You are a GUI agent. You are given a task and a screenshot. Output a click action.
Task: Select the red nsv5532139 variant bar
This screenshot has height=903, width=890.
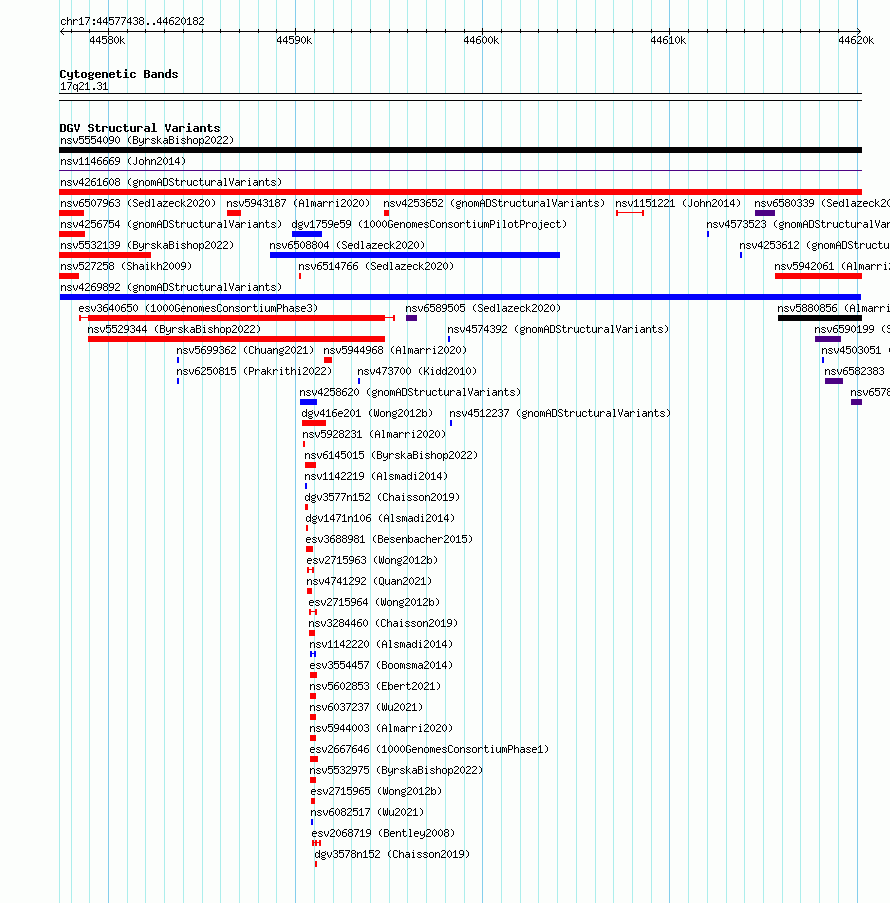105,255
